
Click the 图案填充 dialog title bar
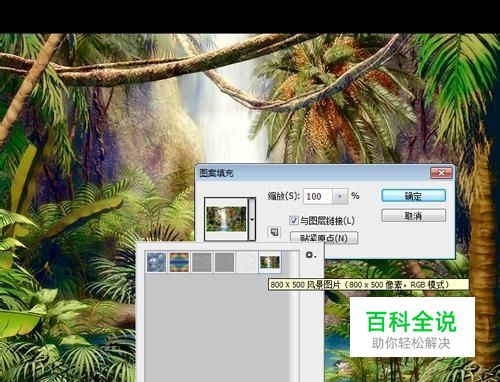pyautogui.click(x=325, y=173)
